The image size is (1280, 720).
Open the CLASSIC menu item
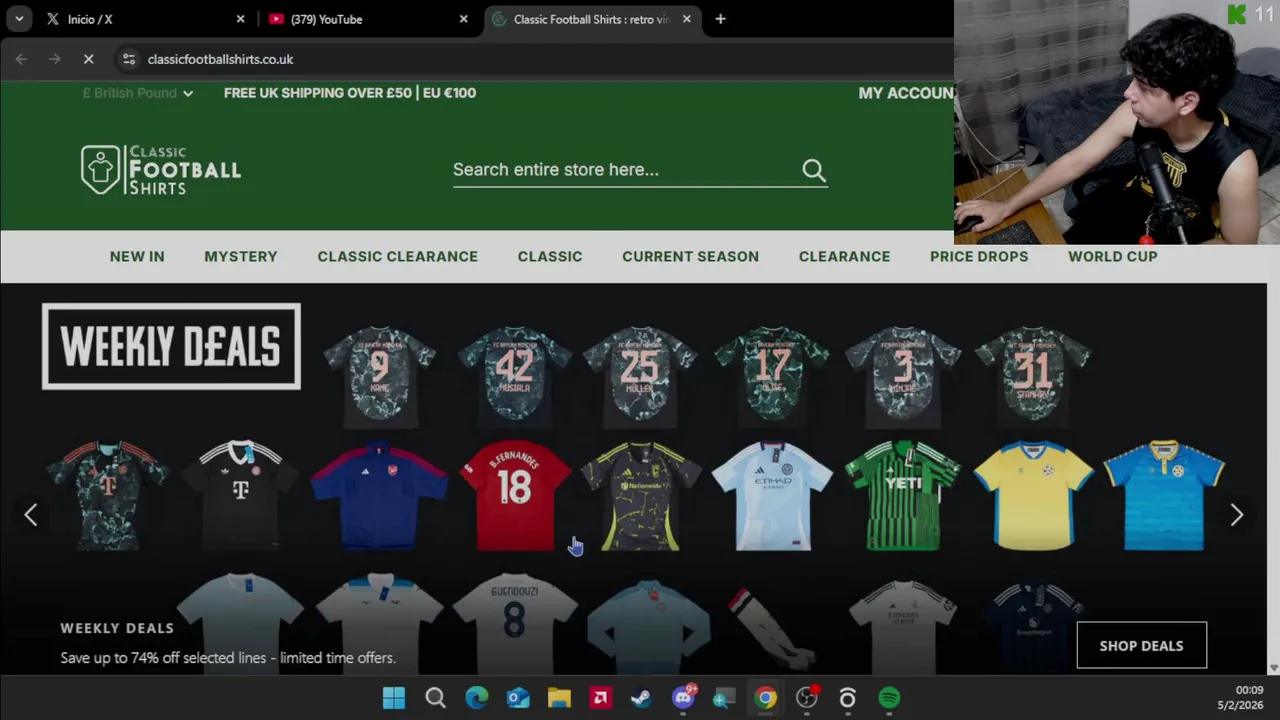(x=550, y=257)
